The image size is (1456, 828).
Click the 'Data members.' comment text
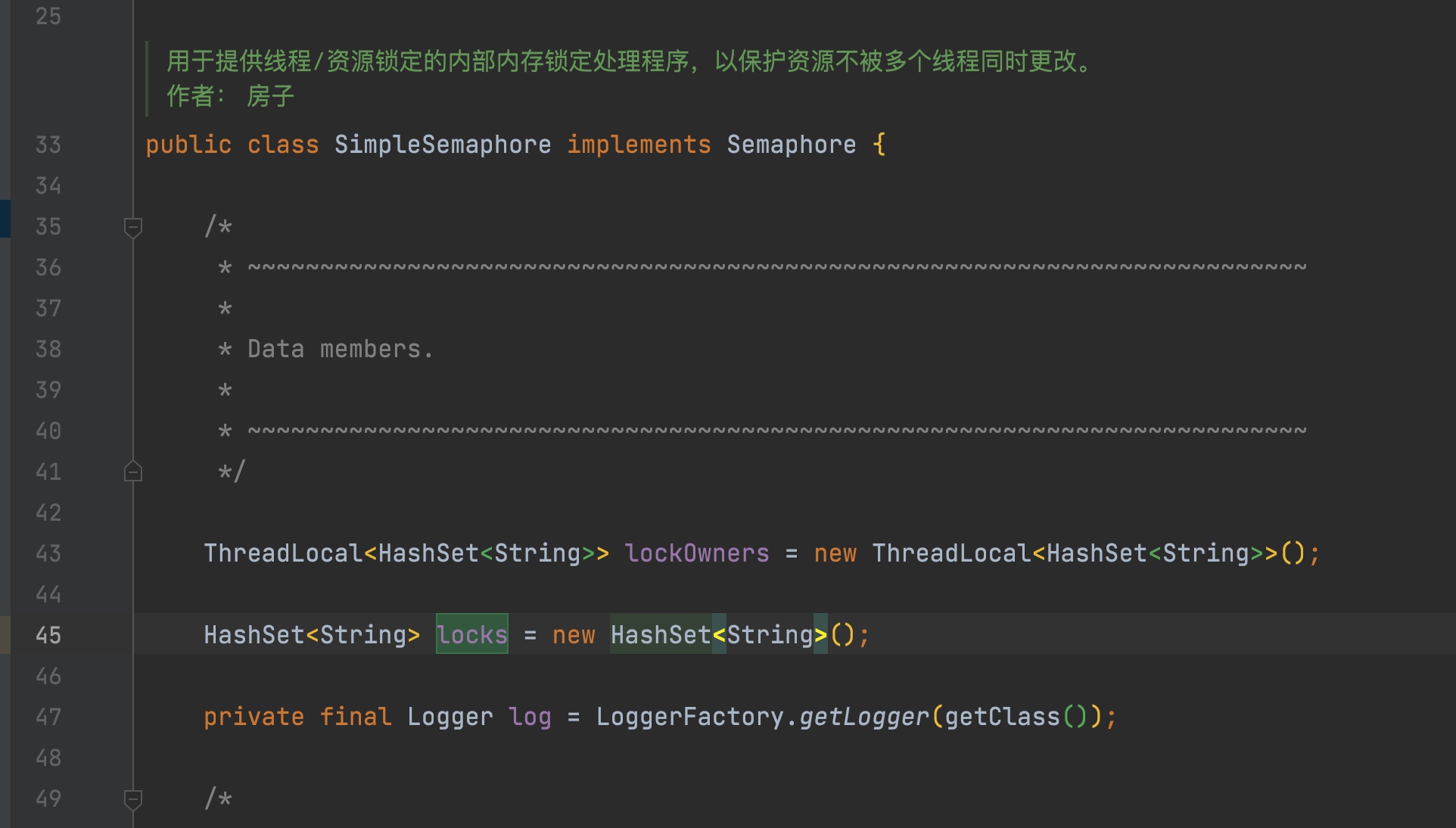click(x=340, y=349)
